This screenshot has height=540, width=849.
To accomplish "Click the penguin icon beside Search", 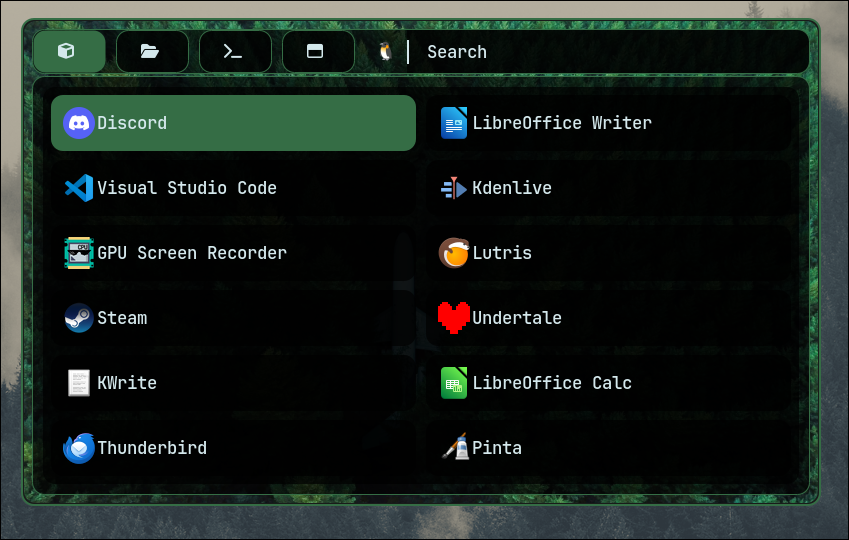I will (385, 52).
